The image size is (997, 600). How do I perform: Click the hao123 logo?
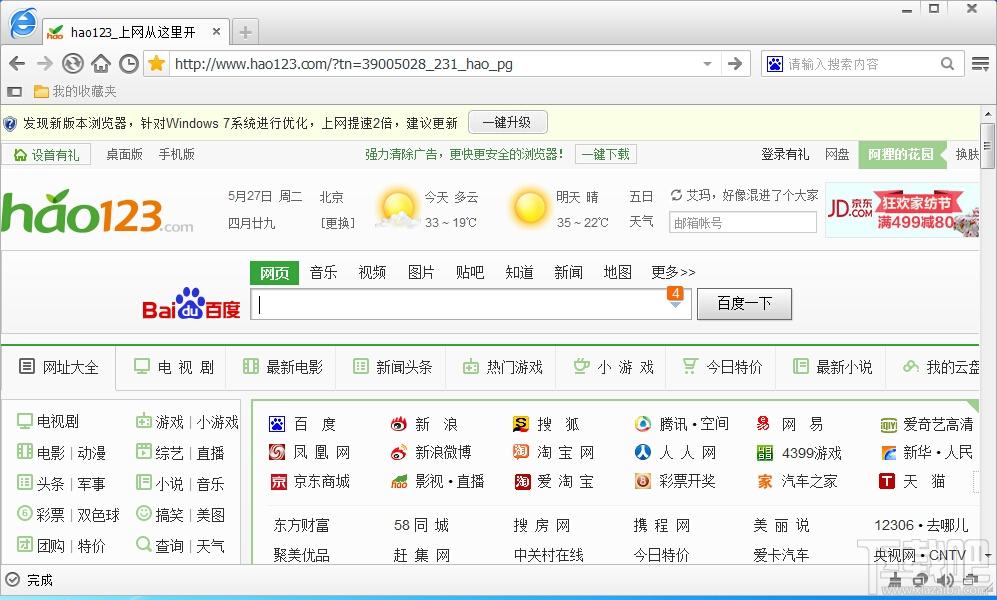tap(97, 212)
